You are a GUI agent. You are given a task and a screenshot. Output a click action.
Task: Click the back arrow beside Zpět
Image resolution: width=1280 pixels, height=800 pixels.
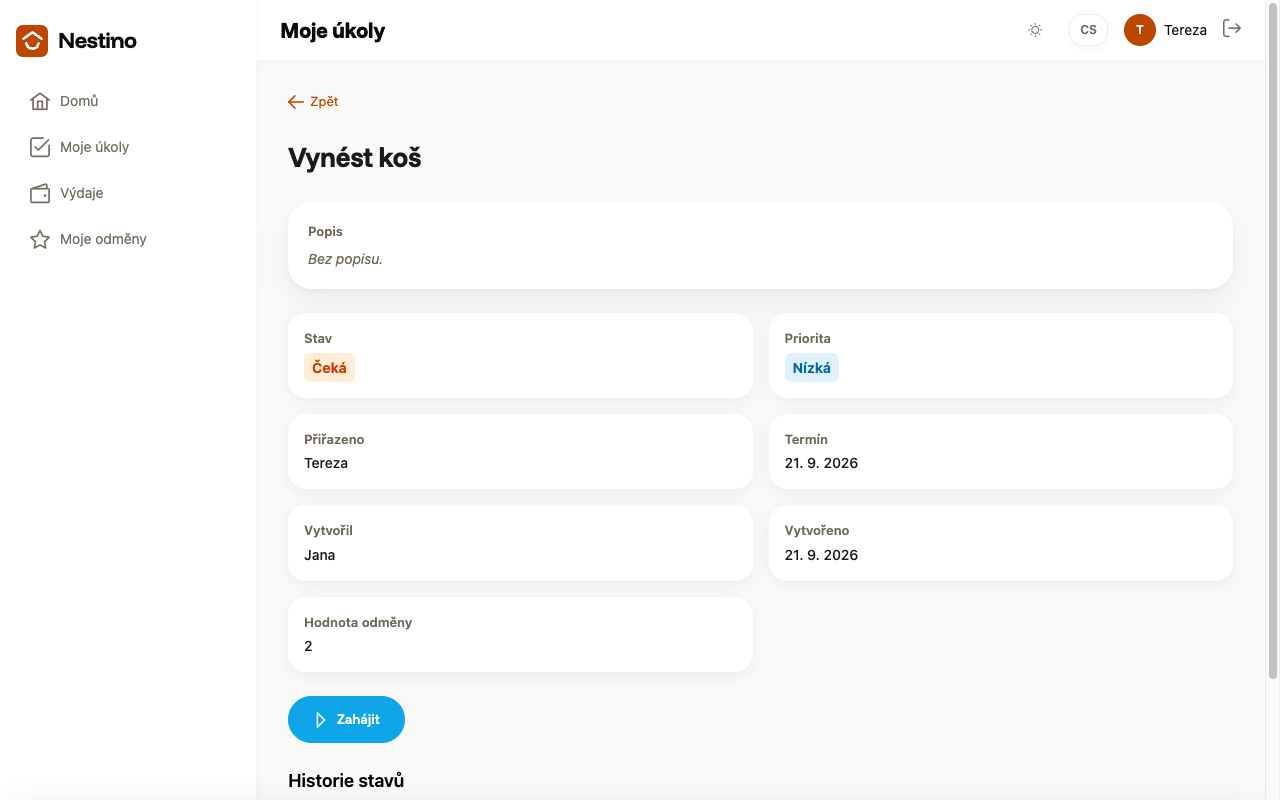(296, 102)
